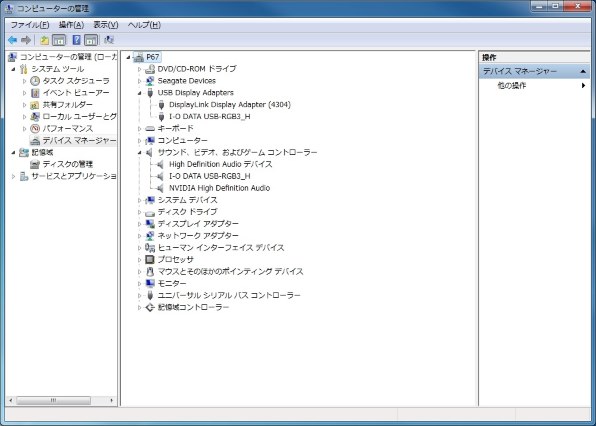Screen dimensions: 596x426
Task: Click the left pane scroll left arrow
Action: 10,400
